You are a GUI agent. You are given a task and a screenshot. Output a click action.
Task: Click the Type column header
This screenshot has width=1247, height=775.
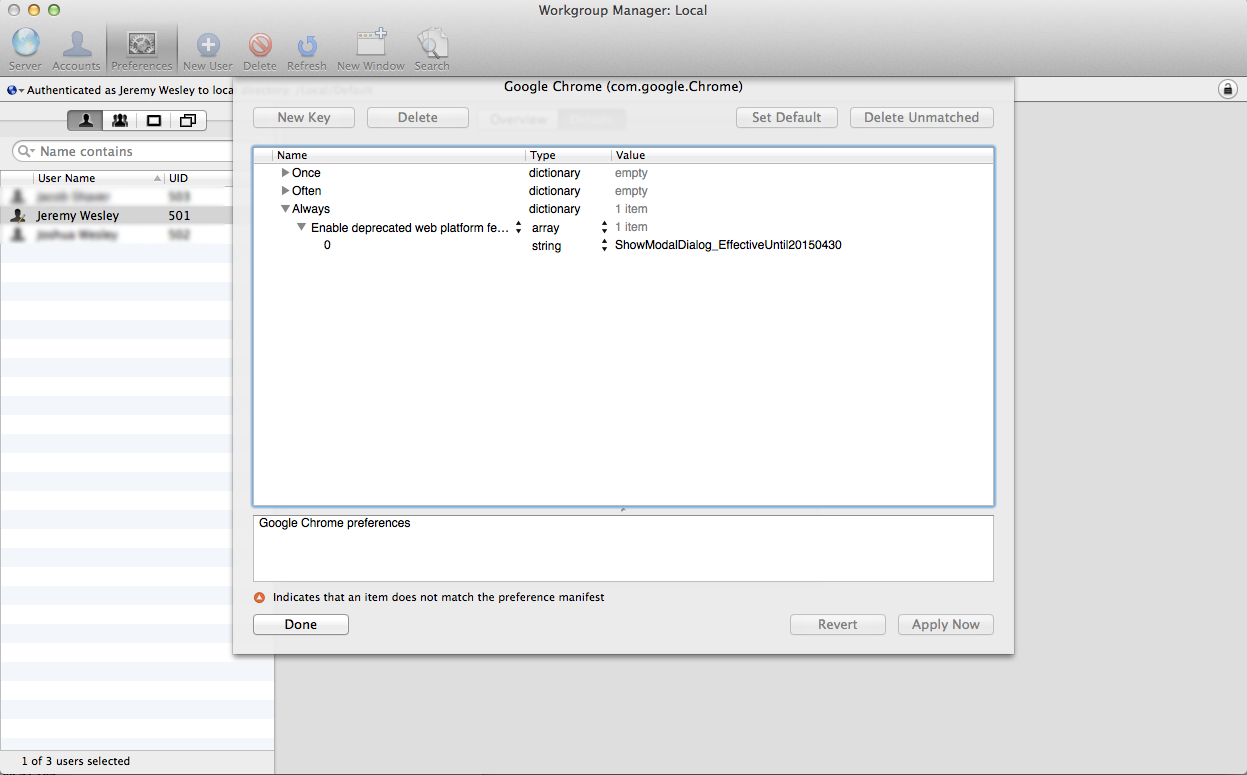click(x=568, y=155)
